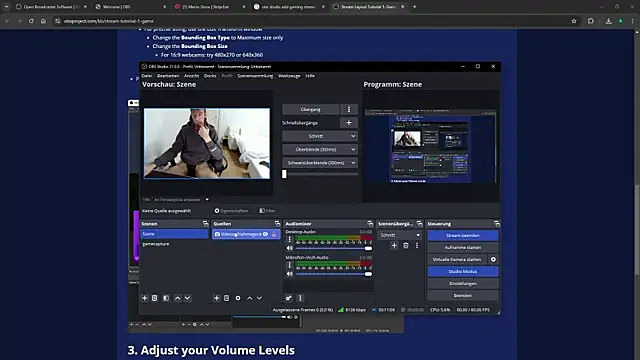Move source down in Quellen list

(x=259, y=298)
